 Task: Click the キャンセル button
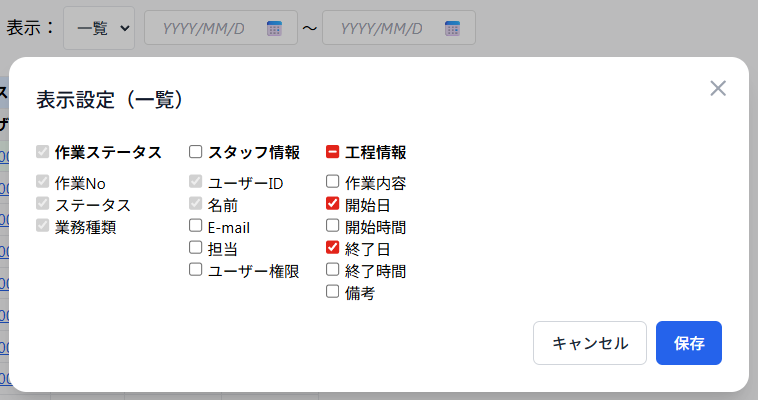[590, 343]
